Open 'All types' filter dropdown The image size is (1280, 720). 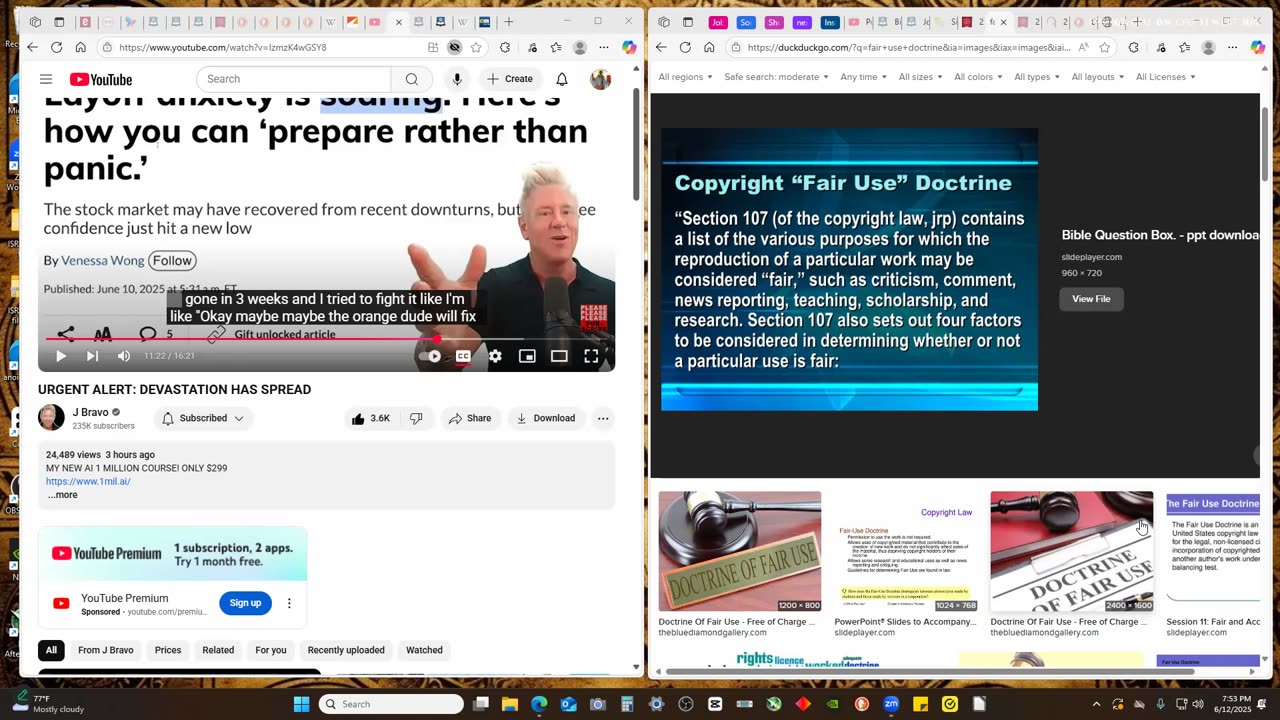click(1037, 77)
